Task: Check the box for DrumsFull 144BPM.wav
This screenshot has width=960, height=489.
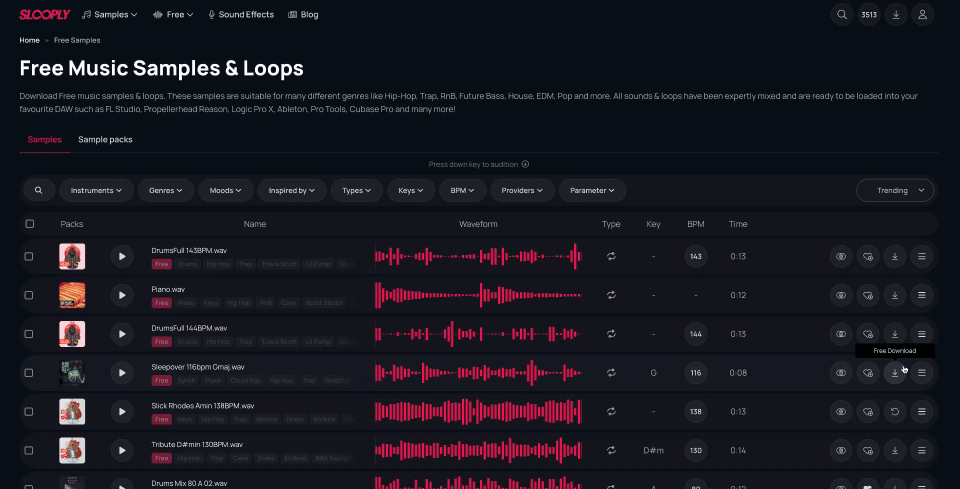Action: pyautogui.click(x=29, y=334)
